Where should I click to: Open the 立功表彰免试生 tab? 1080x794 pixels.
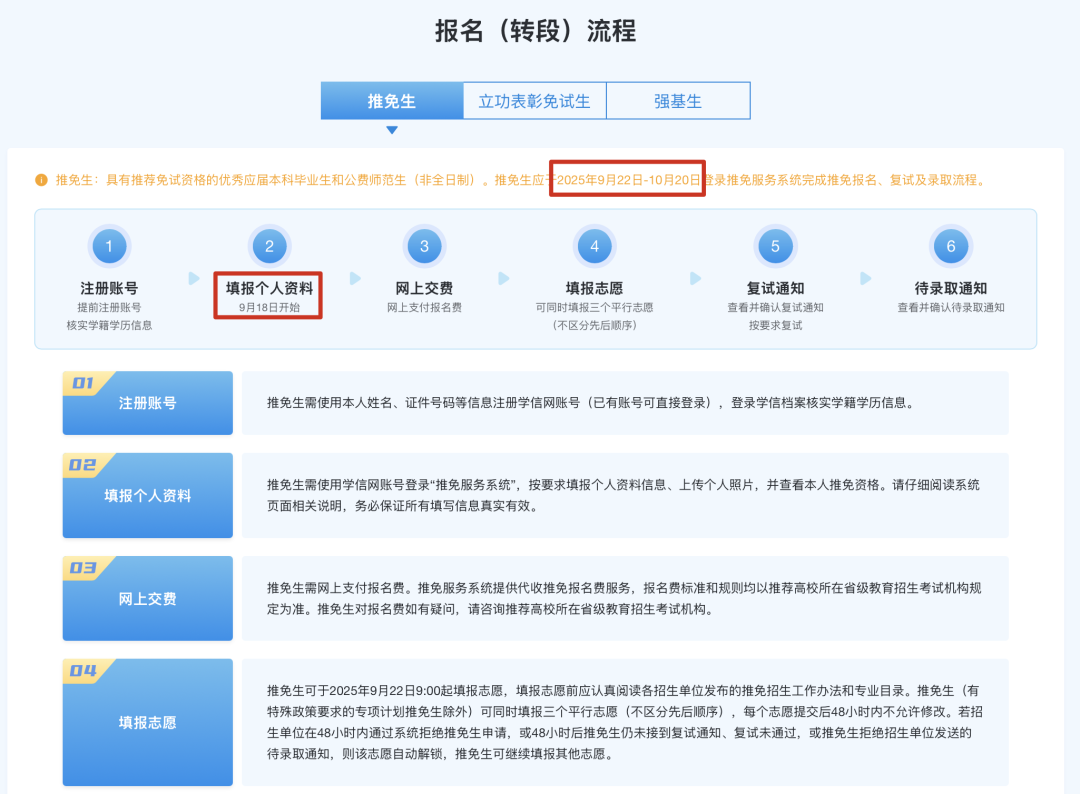click(534, 101)
